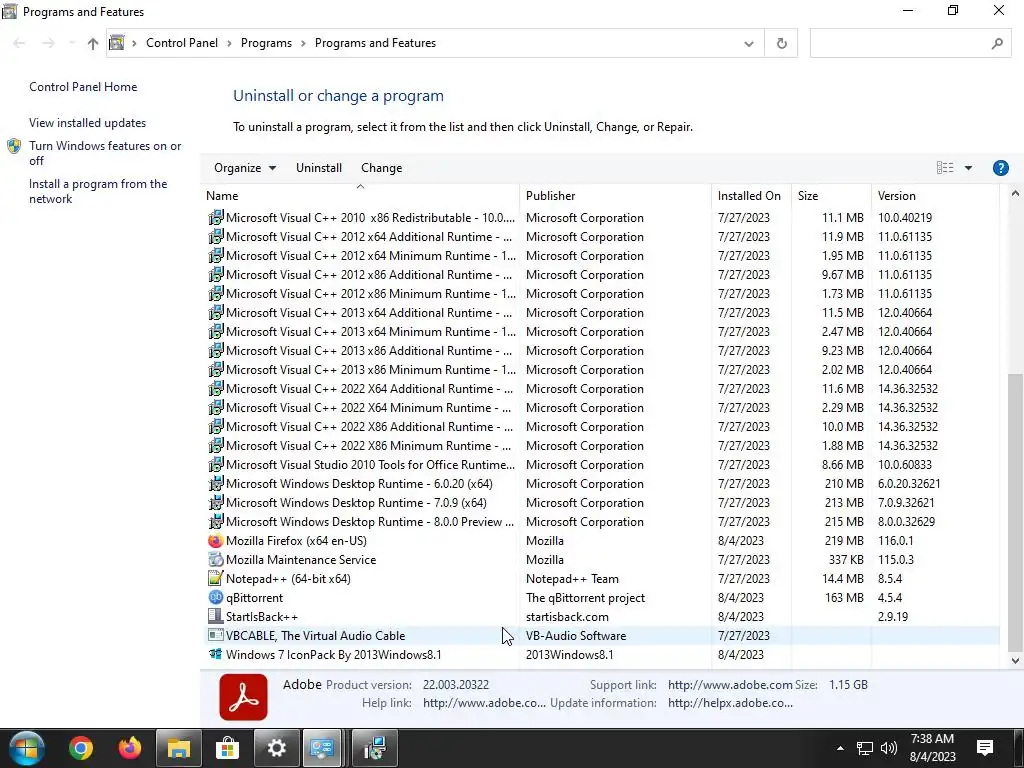Sort by Installed On column header
Image resolution: width=1024 pixels, height=768 pixels.
(x=752, y=195)
